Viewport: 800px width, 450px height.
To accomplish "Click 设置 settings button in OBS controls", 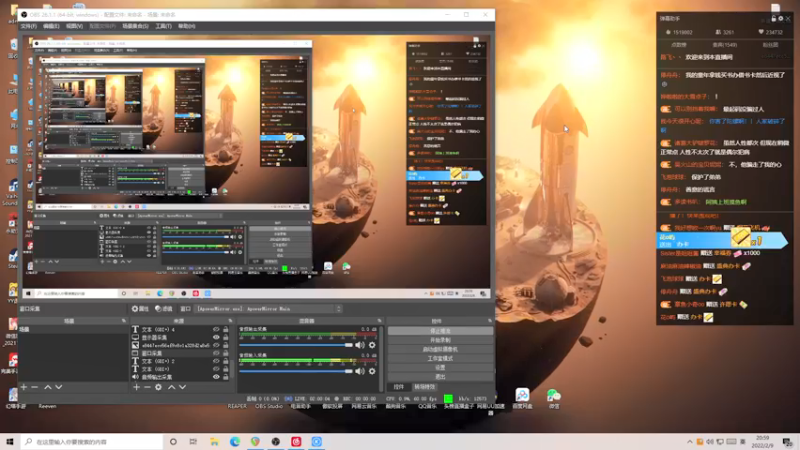I will pos(440,367).
